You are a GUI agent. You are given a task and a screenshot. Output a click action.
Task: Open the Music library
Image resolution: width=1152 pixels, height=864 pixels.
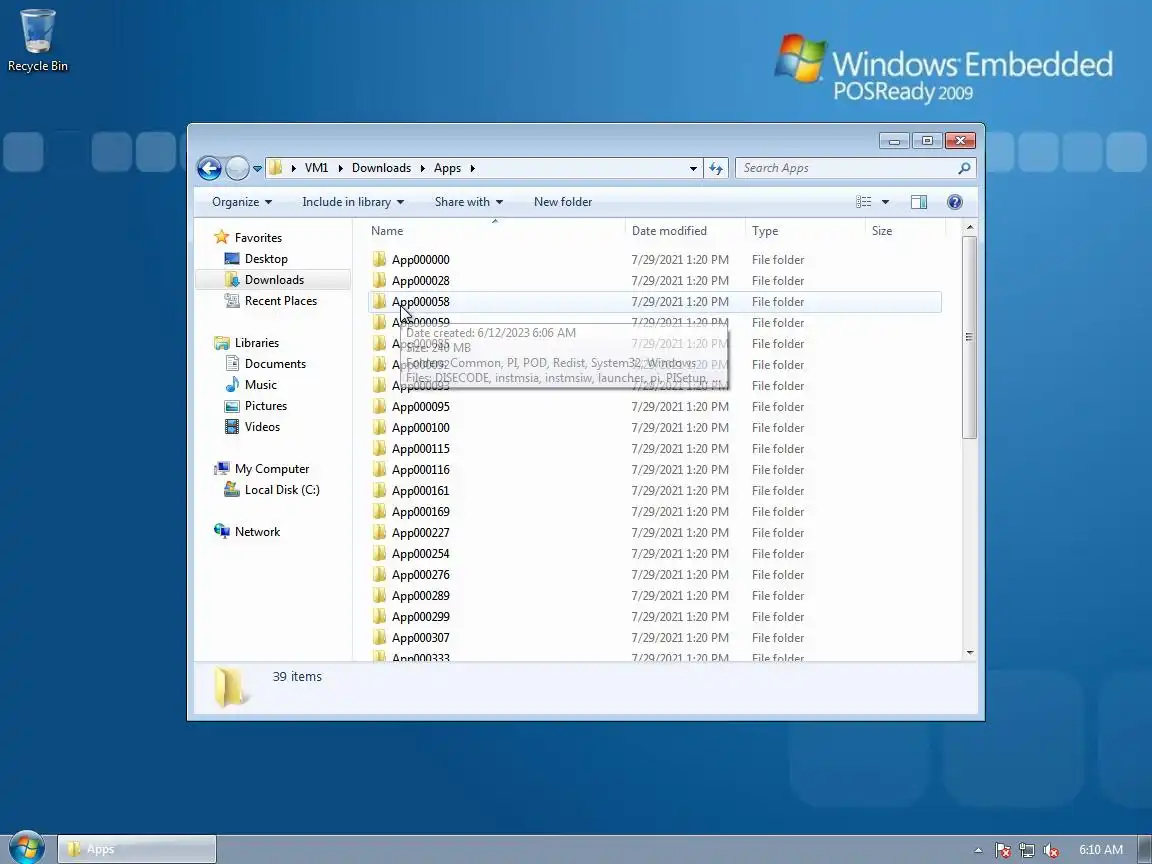pyautogui.click(x=260, y=385)
